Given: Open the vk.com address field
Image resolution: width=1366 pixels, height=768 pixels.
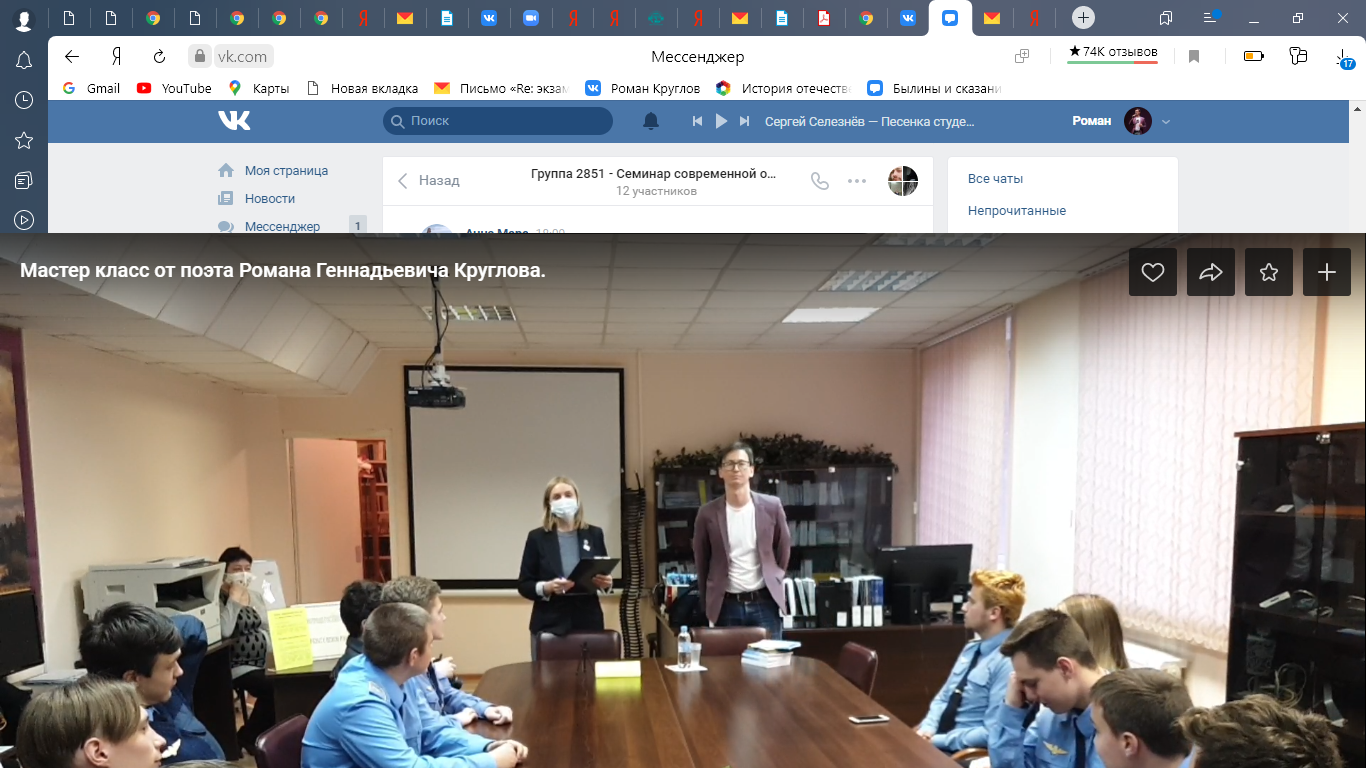Looking at the screenshot, I should point(241,57).
